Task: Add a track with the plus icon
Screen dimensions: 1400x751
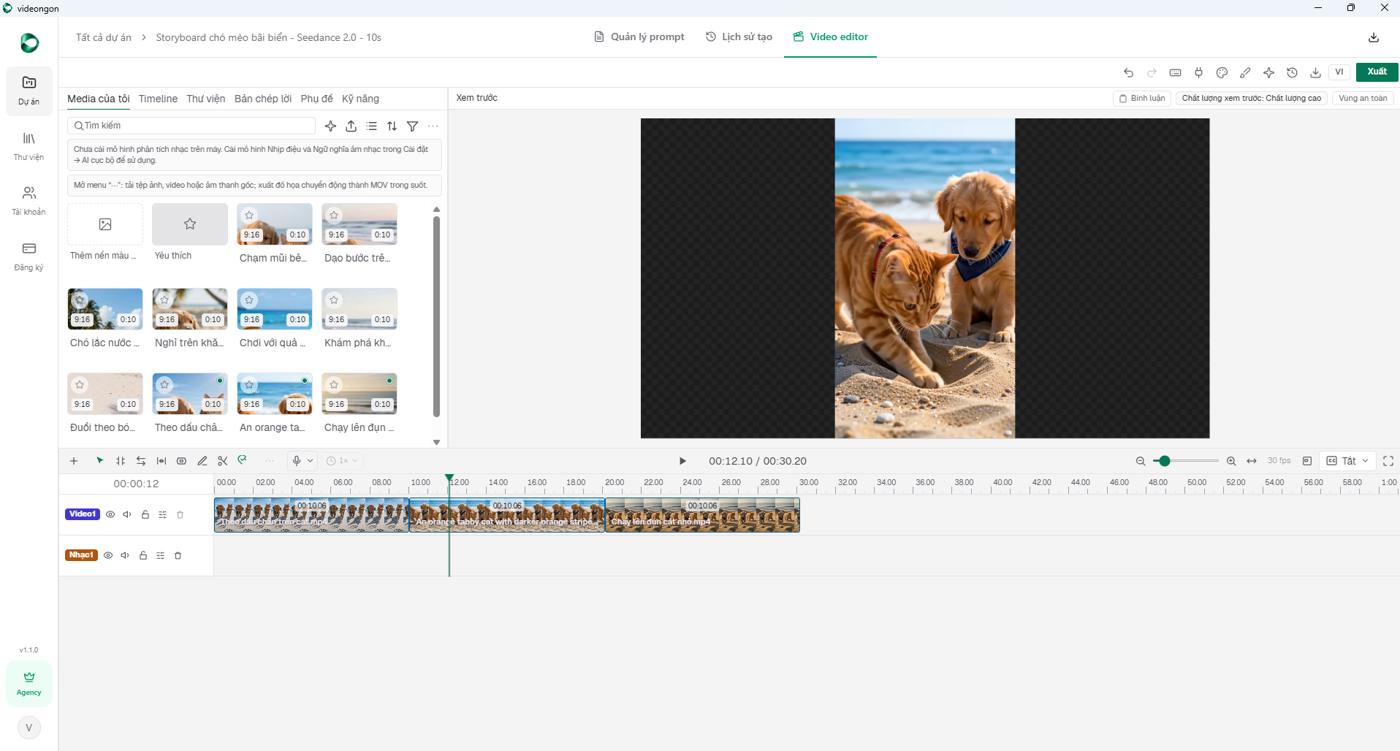Action: (x=74, y=461)
